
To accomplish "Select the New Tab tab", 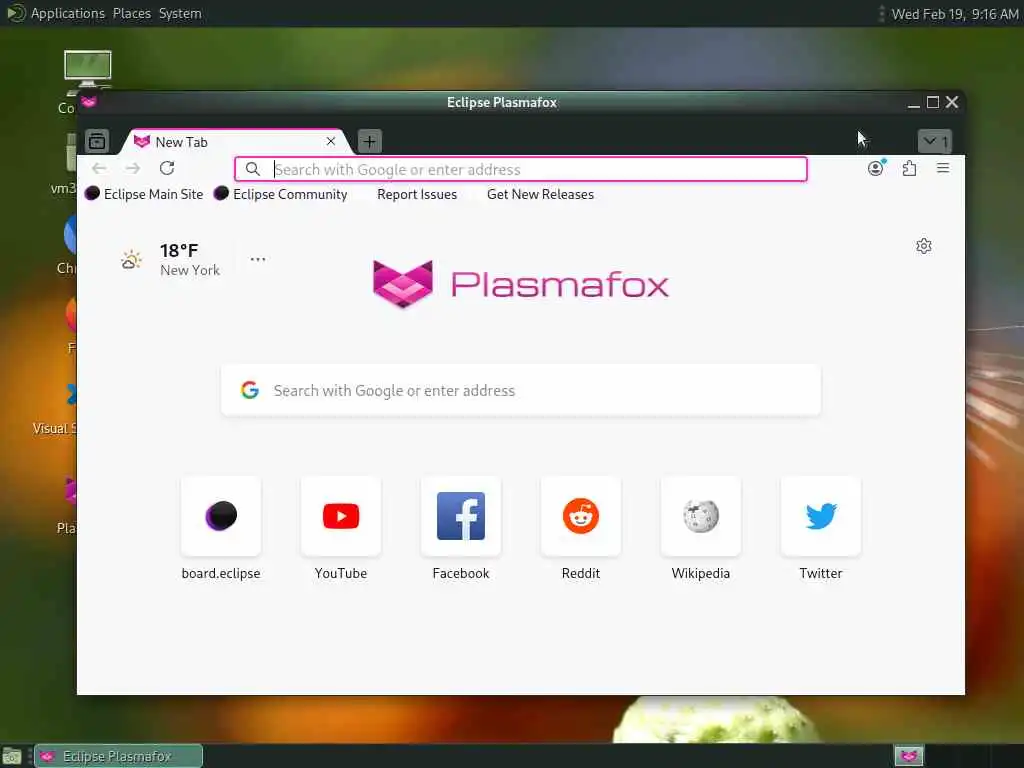I will (x=236, y=142).
